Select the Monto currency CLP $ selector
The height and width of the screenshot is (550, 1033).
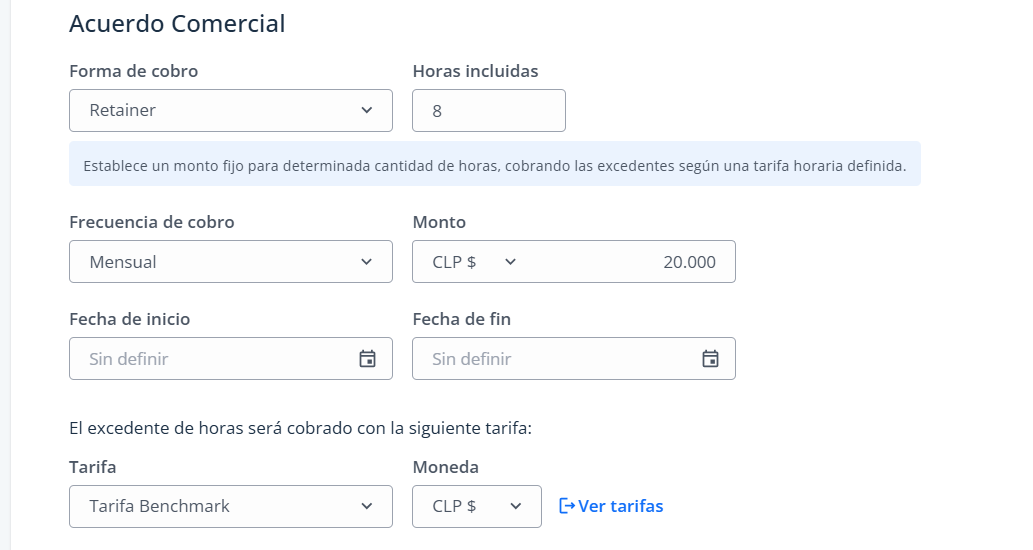click(474, 261)
